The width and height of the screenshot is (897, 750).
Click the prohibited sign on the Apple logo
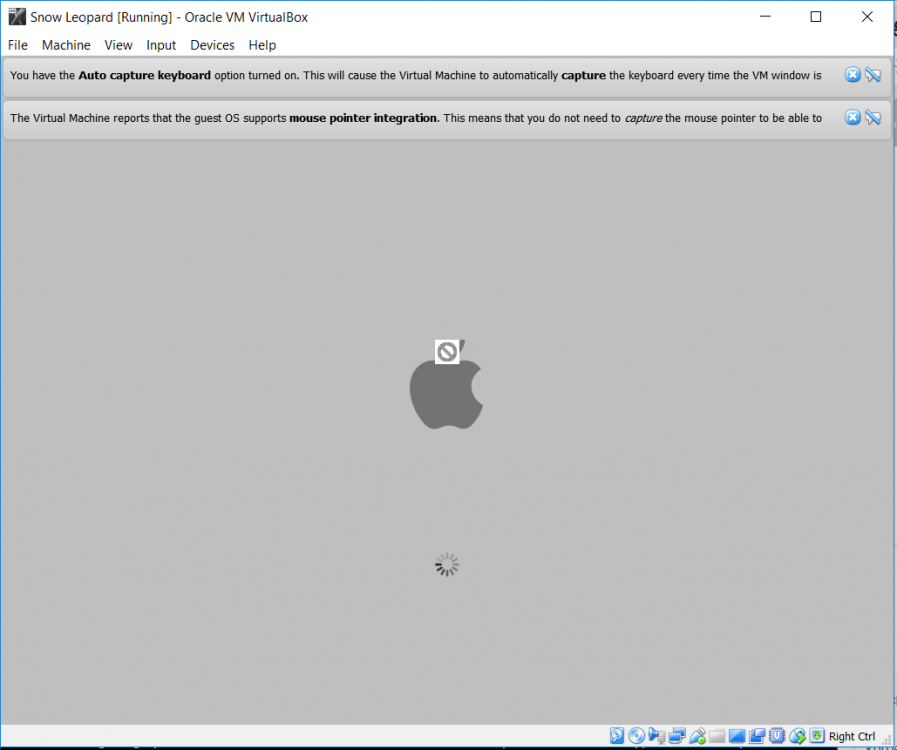447,352
